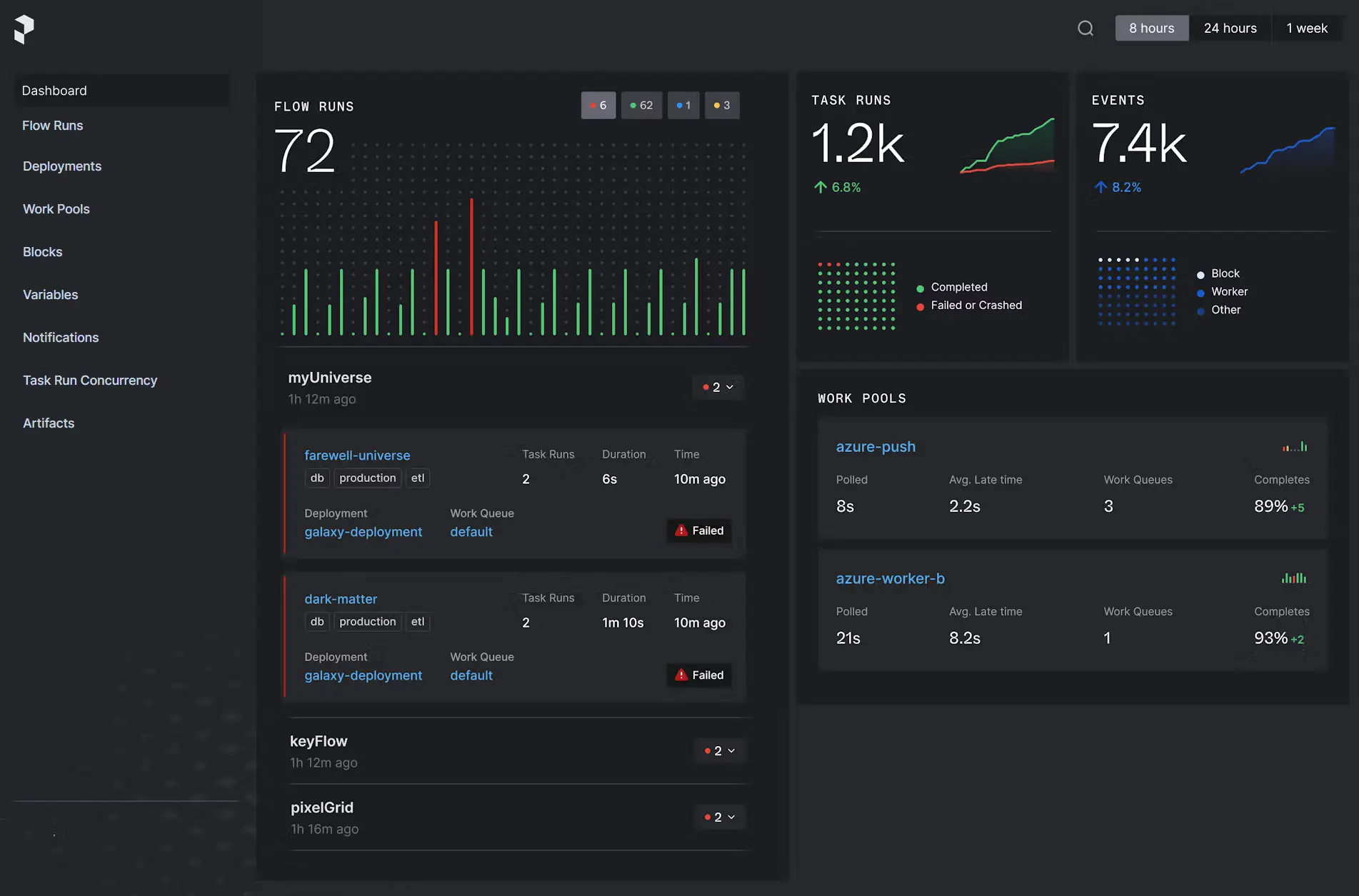Click the green Completed legend dot
The height and width of the screenshot is (896, 1359).
pos(920,287)
